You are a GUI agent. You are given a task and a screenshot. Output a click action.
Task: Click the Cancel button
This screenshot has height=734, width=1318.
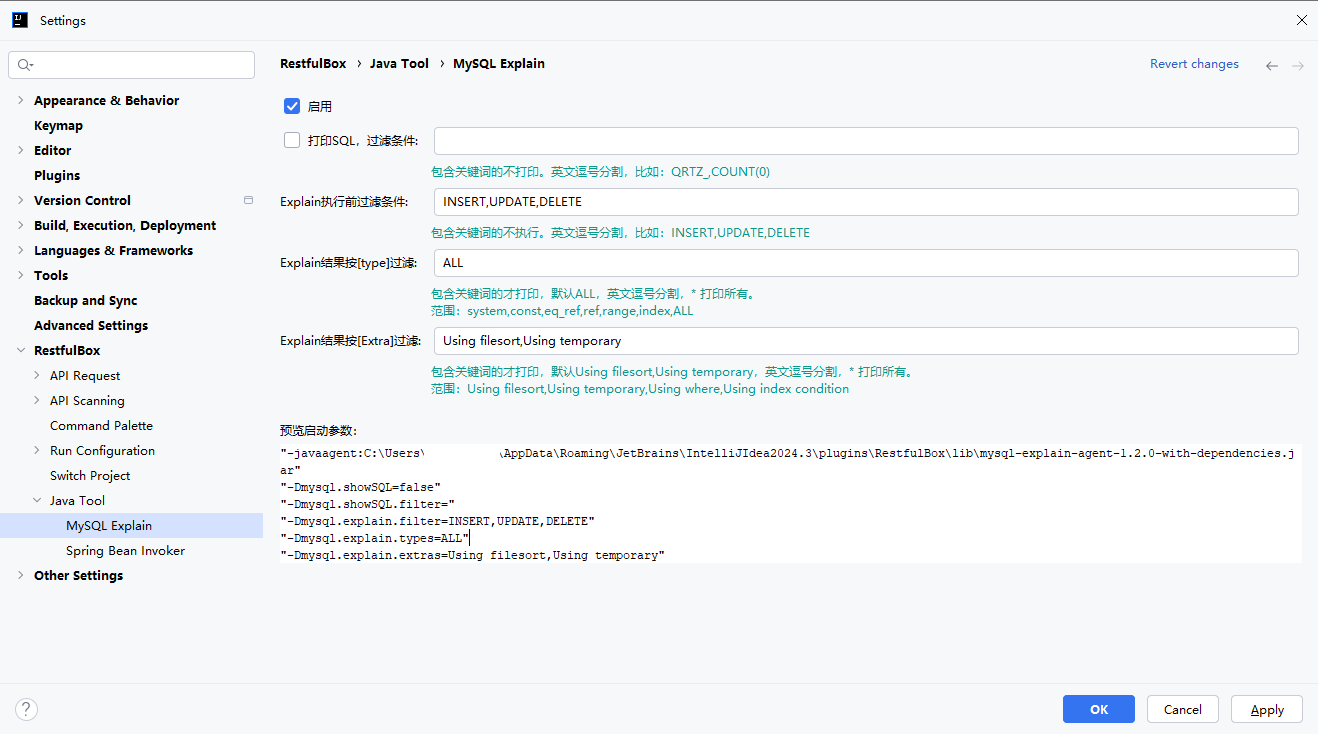tap(1183, 709)
